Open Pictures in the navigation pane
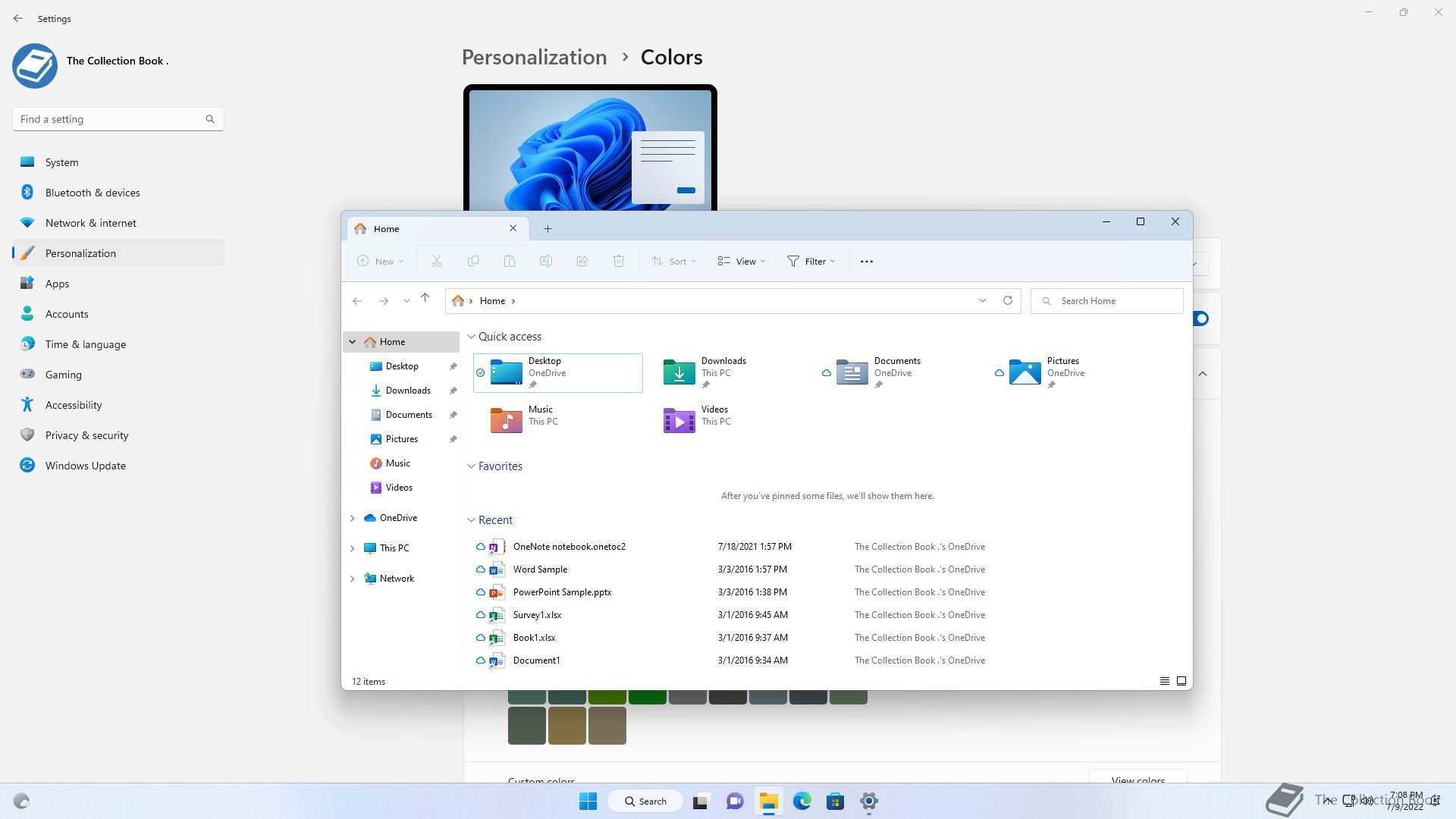This screenshot has width=1456, height=819. (401, 439)
